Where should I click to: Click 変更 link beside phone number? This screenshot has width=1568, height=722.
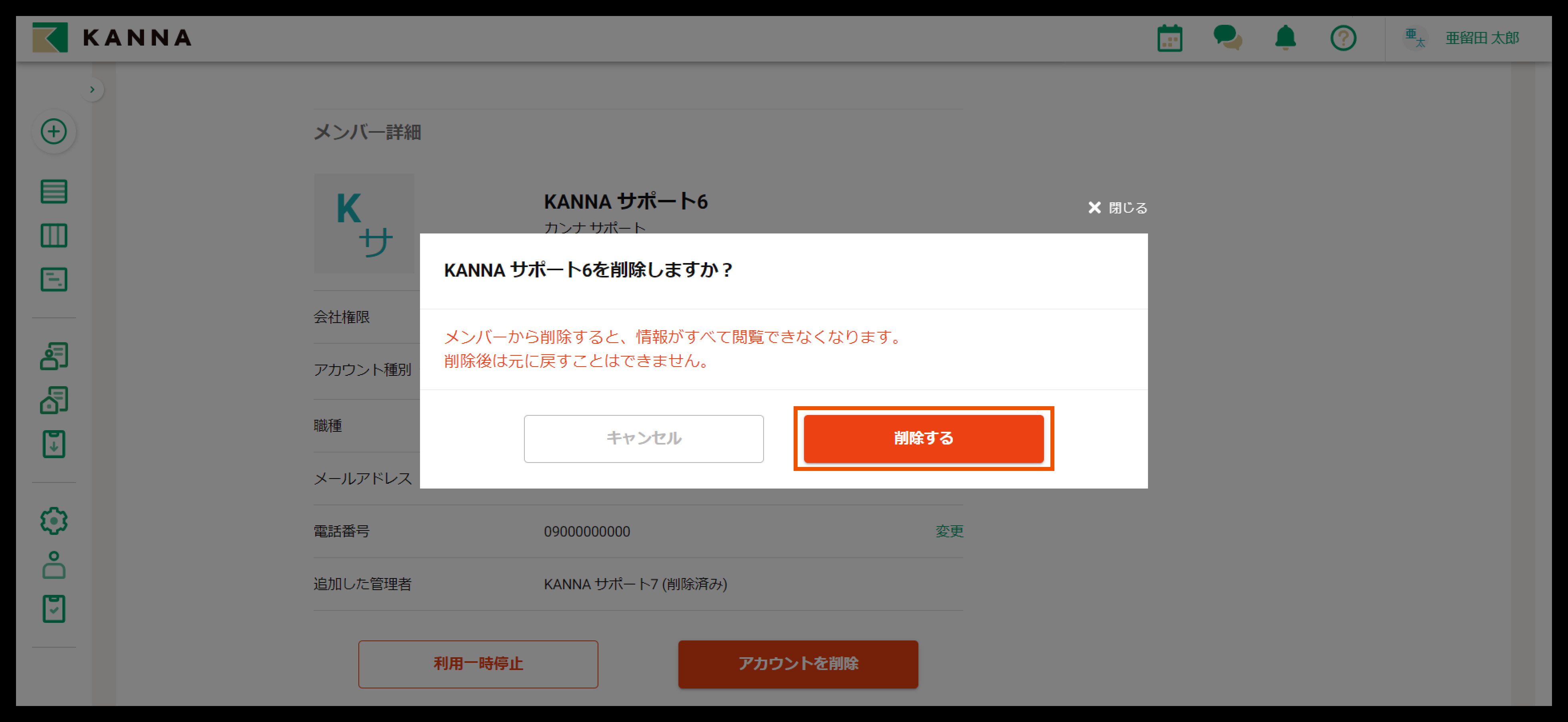click(949, 531)
